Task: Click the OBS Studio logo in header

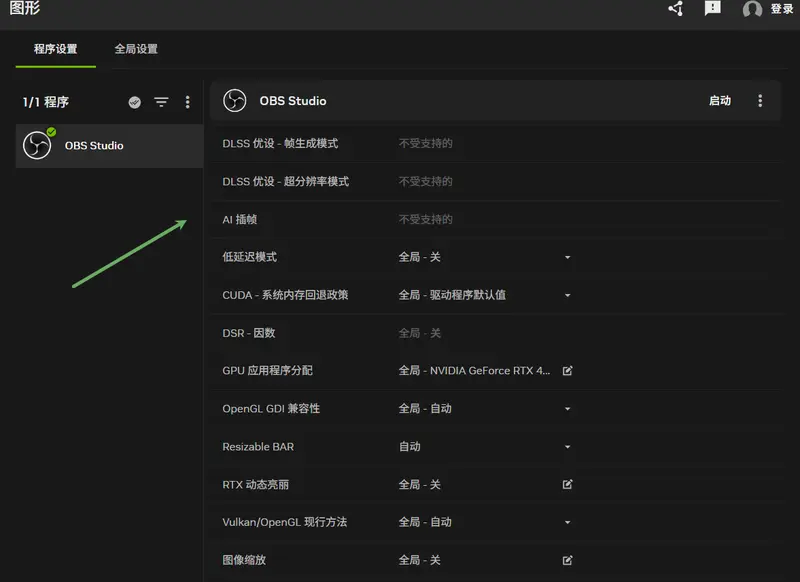Action: point(235,100)
